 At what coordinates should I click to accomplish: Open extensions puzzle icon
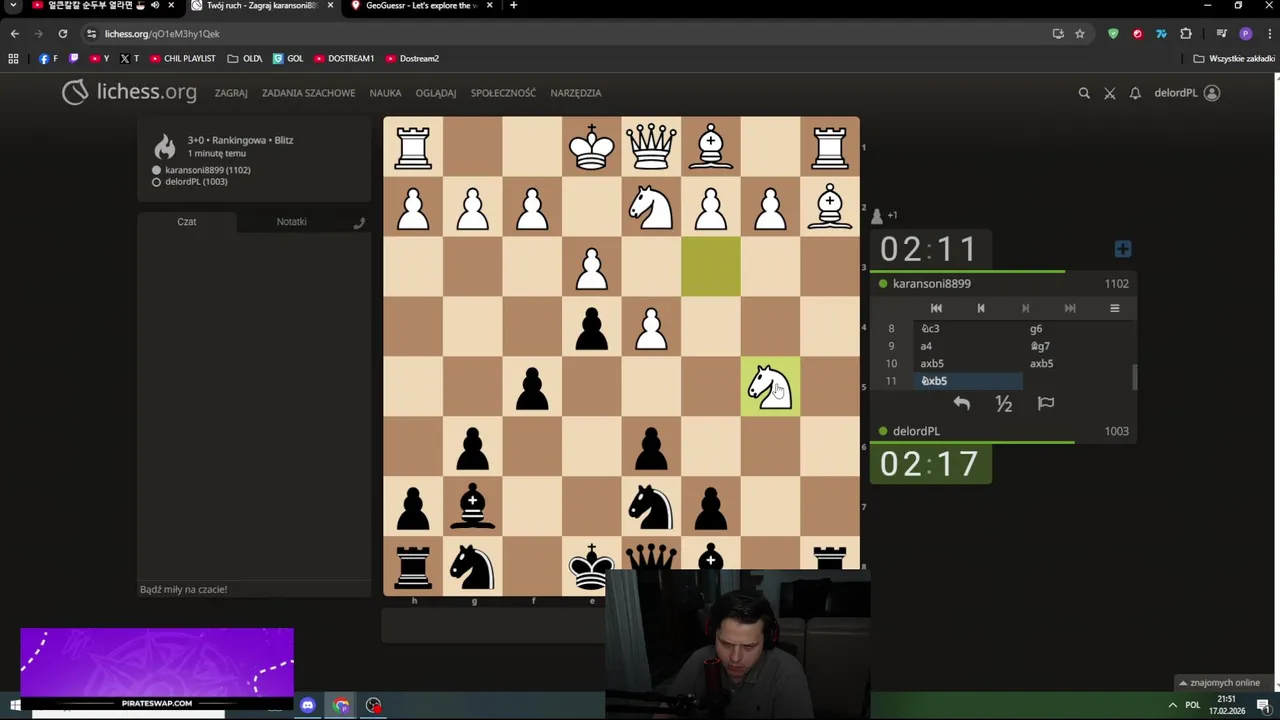click(1186, 34)
